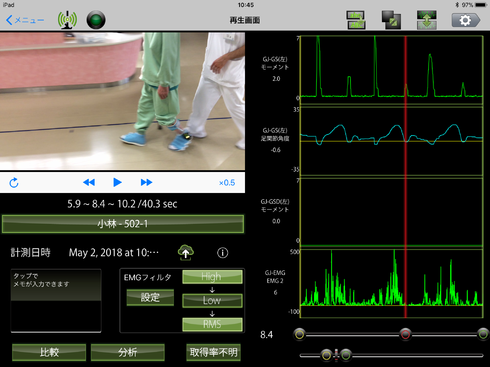Tap the battery 97% indicator
Viewport: 490px width, 367px height.
click(474, 5)
